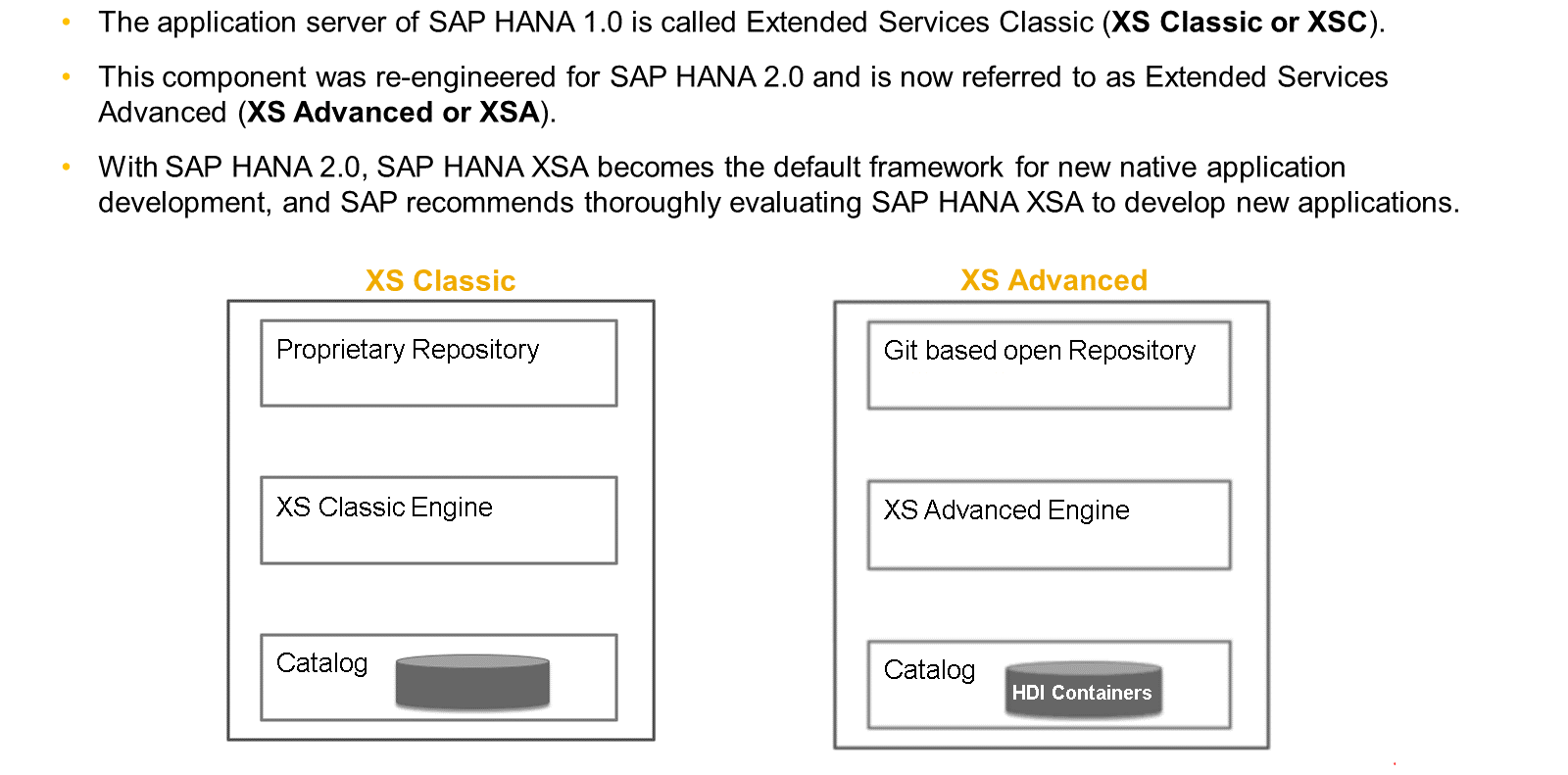Click the text 'The application server of SAP HANA 1.0'
The height and width of the screenshot is (775, 1568).
[x=361, y=23]
